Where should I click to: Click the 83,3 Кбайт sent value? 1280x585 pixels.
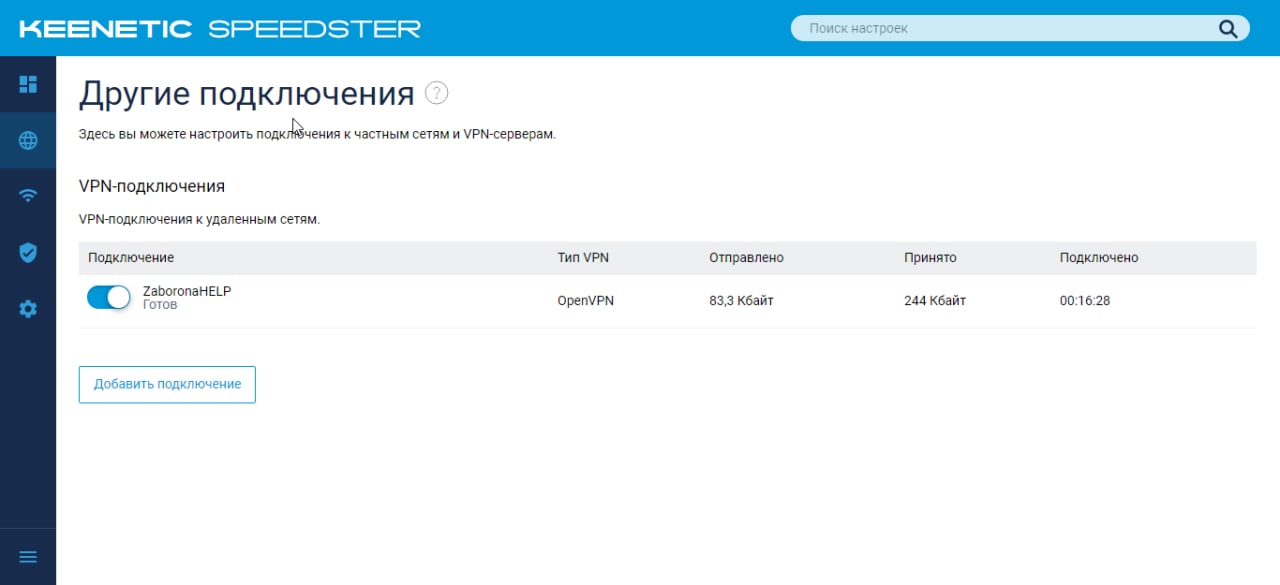(x=741, y=300)
